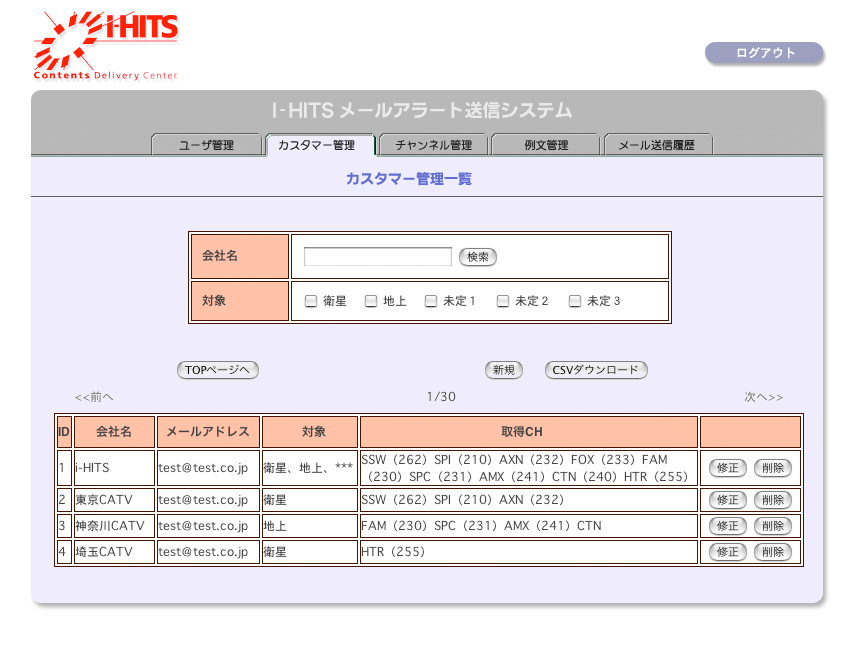The width and height of the screenshot is (850, 664).
Task: Enable the 衛星 checkbox
Action: (x=311, y=301)
